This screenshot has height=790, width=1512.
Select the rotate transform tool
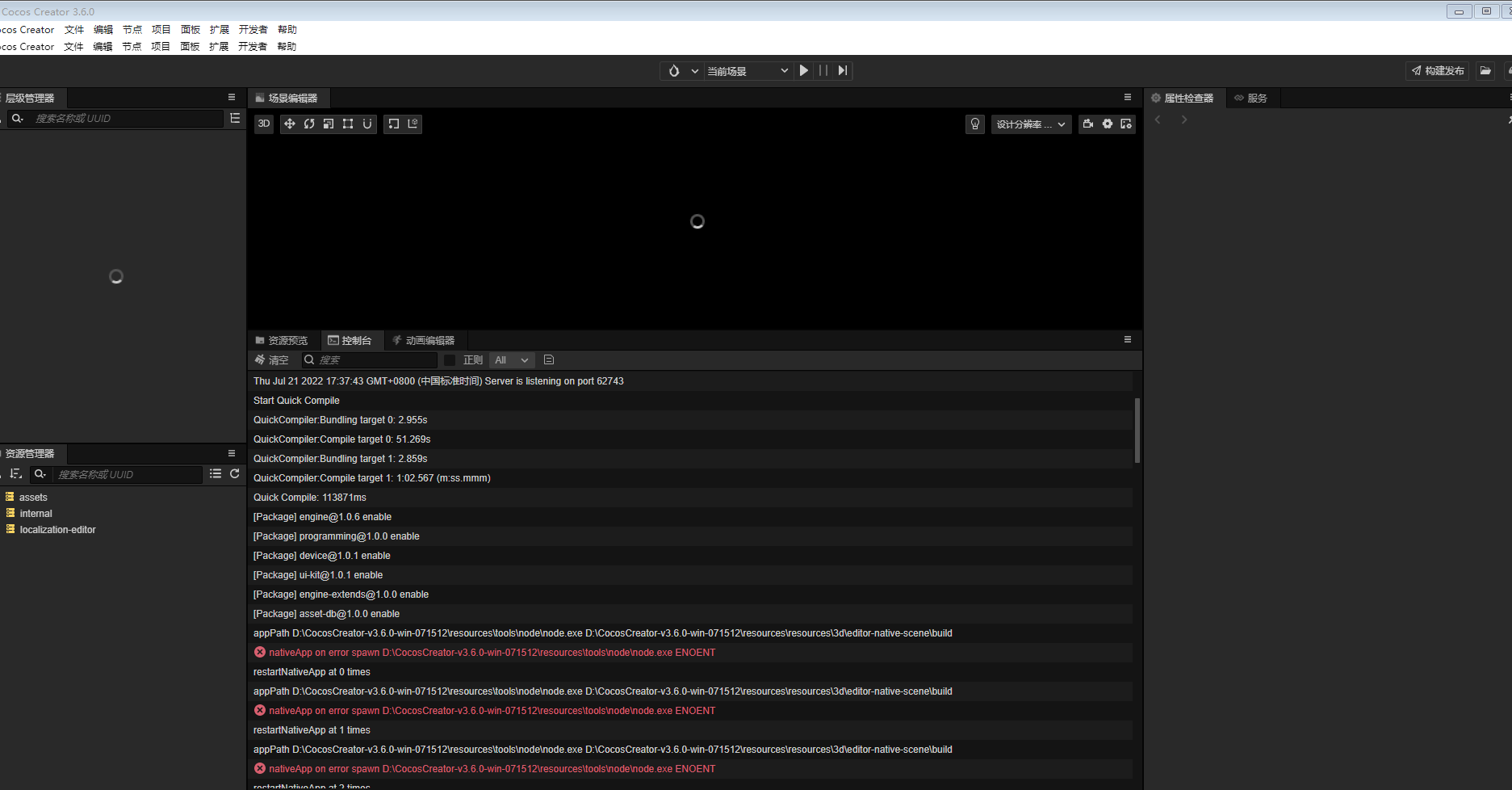click(309, 124)
